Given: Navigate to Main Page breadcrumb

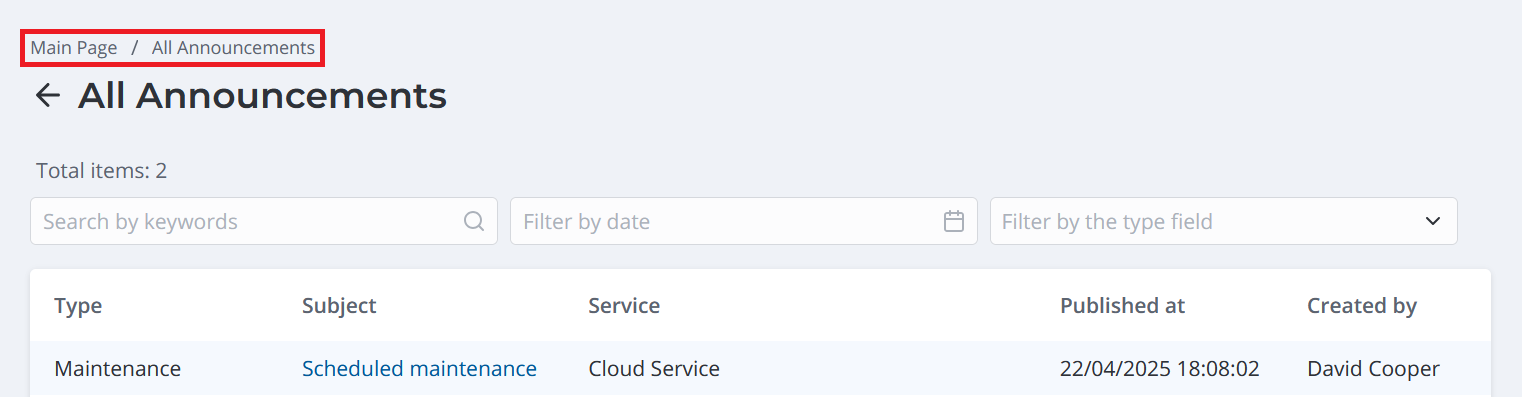Looking at the screenshot, I should [74, 48].
